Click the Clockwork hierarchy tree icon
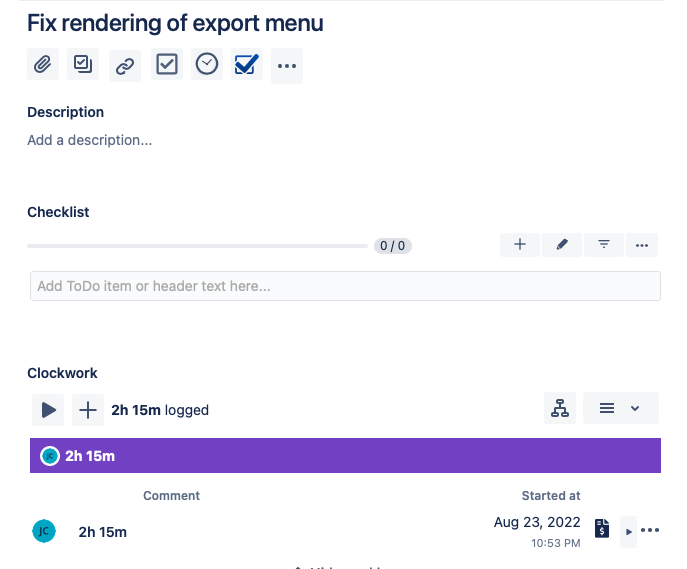Image resolution: width=687 pixels, height=569 pixels. click(x=560, y=408)
